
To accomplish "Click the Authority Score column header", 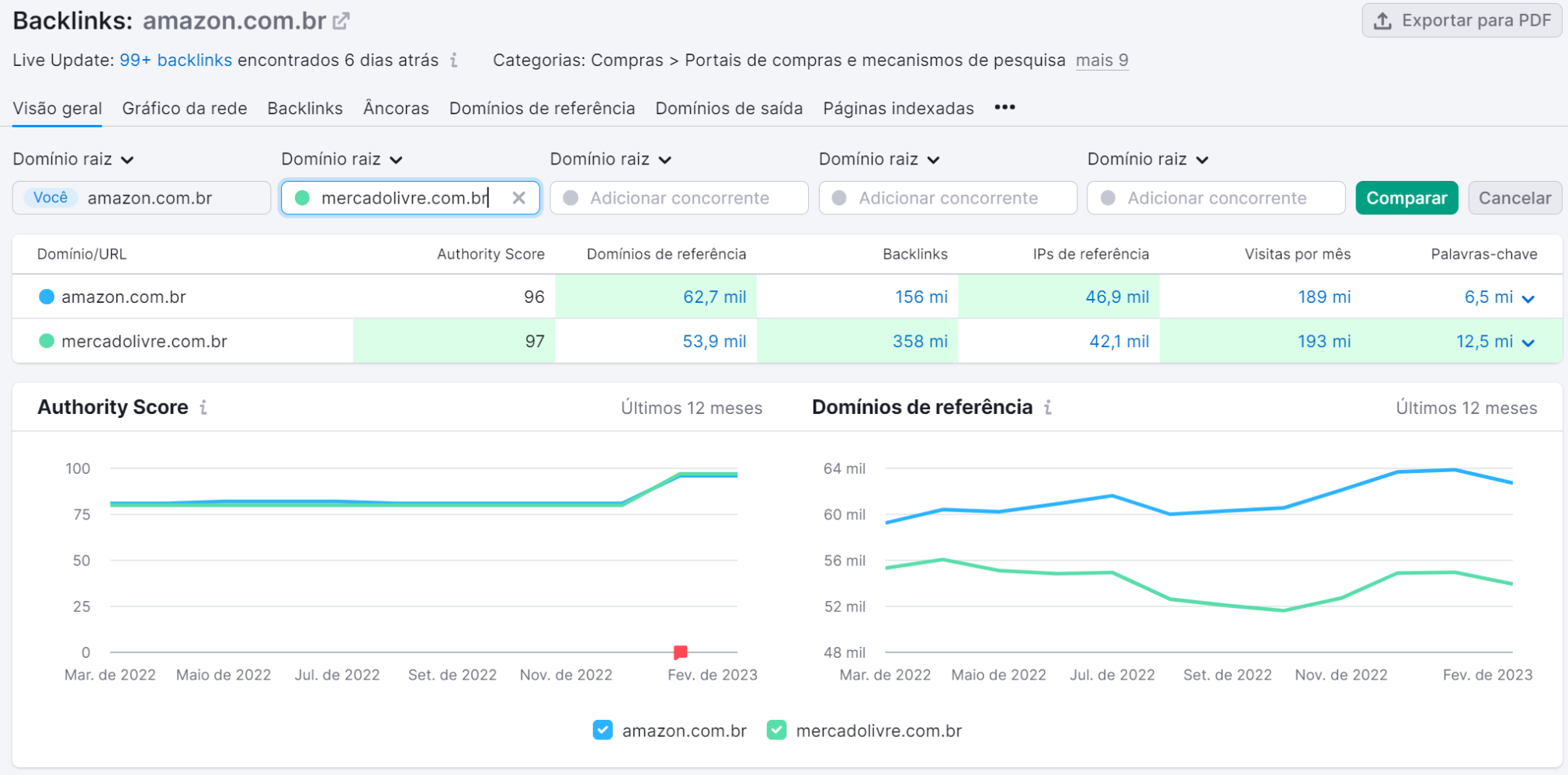I will pos(491,254).
